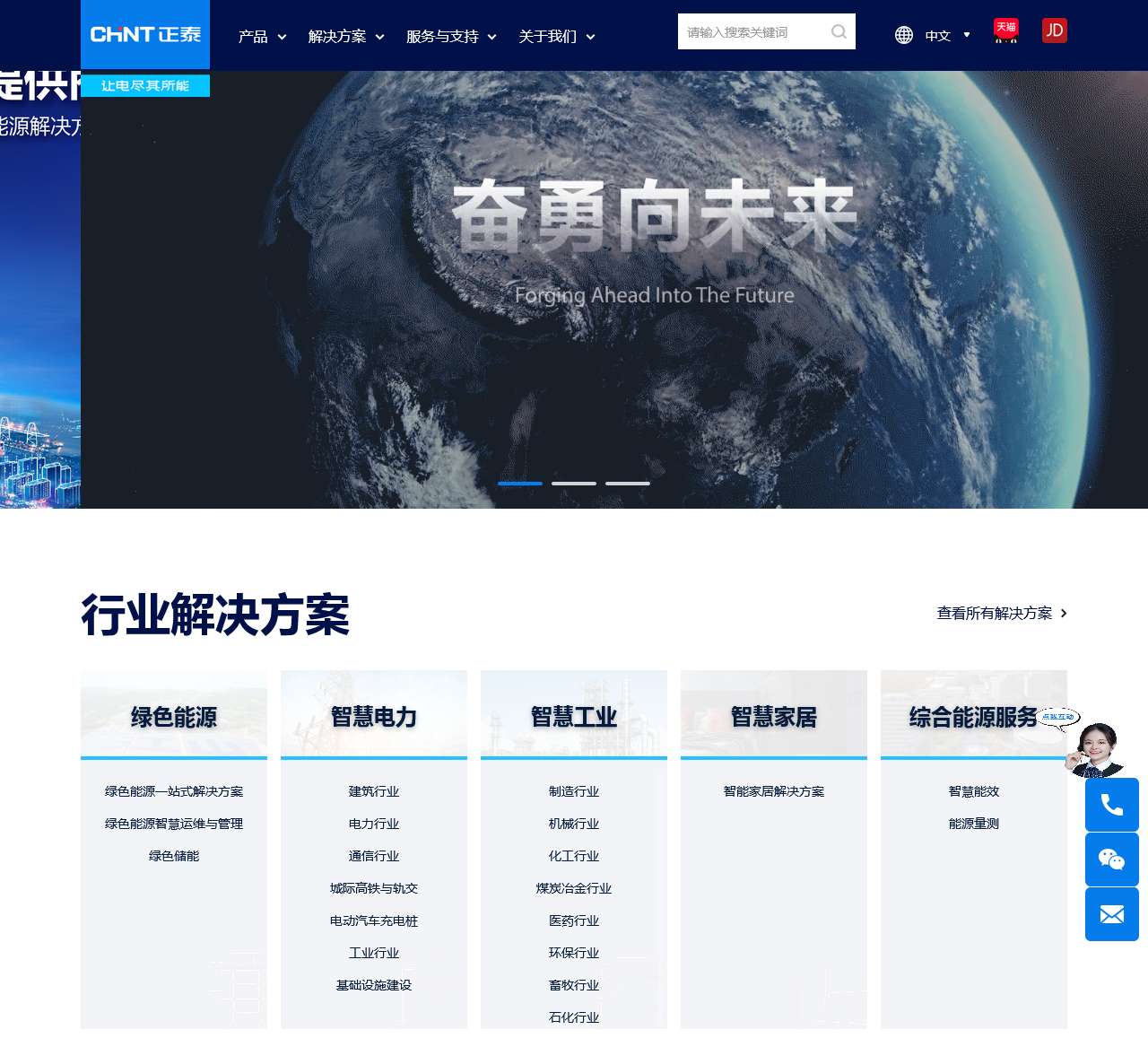Expand the 服务与支持 menu
The height and width of the screenshot is (1047, 1148).
[x=451, y=37]
